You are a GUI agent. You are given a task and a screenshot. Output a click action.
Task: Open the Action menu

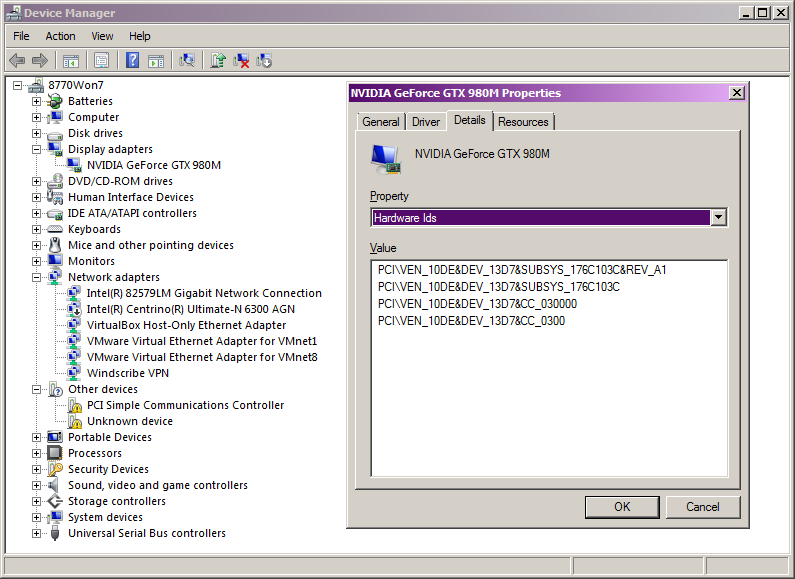point(60,36)
